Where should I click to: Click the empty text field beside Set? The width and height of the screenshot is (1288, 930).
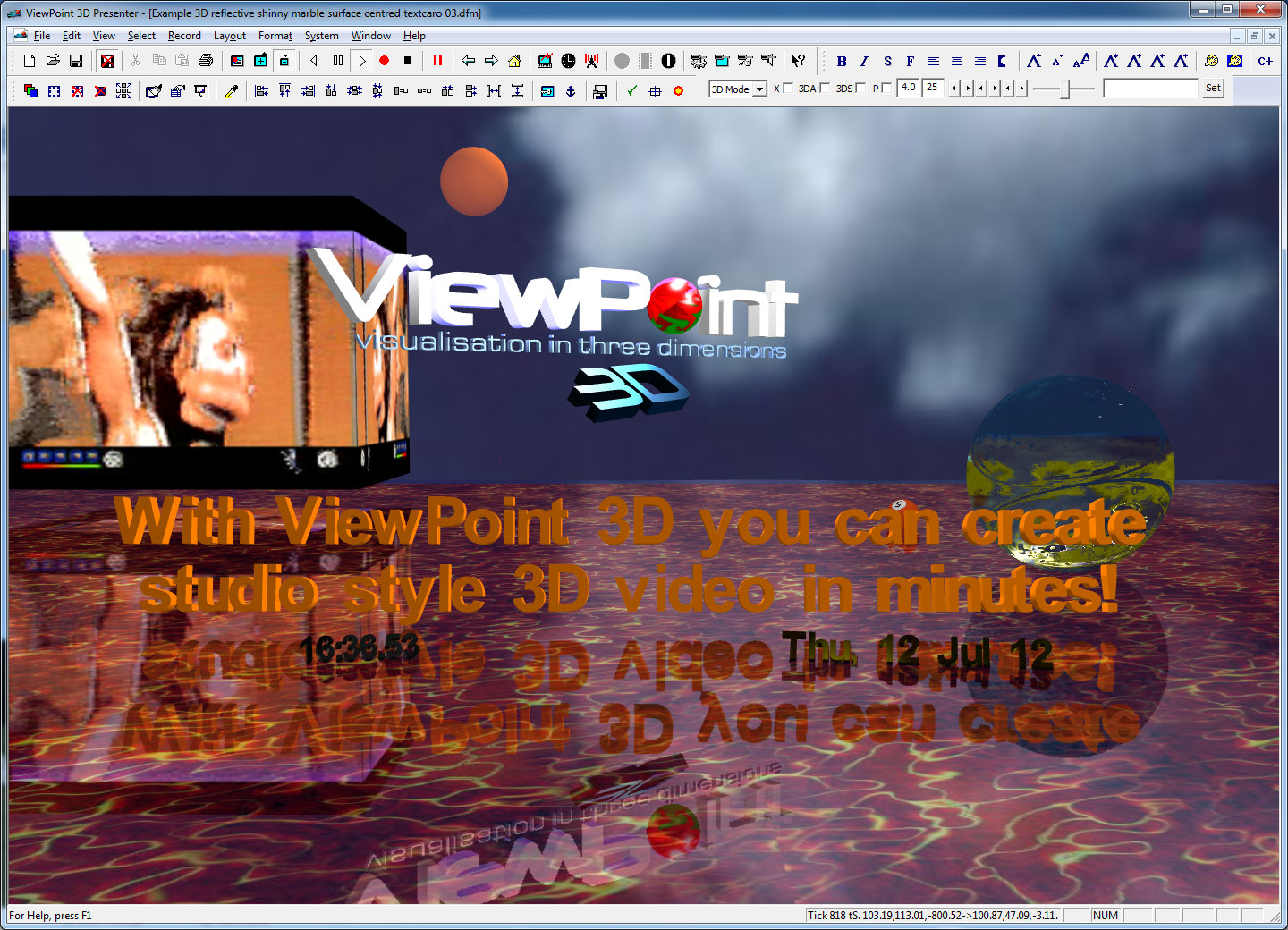[1150, 88]
